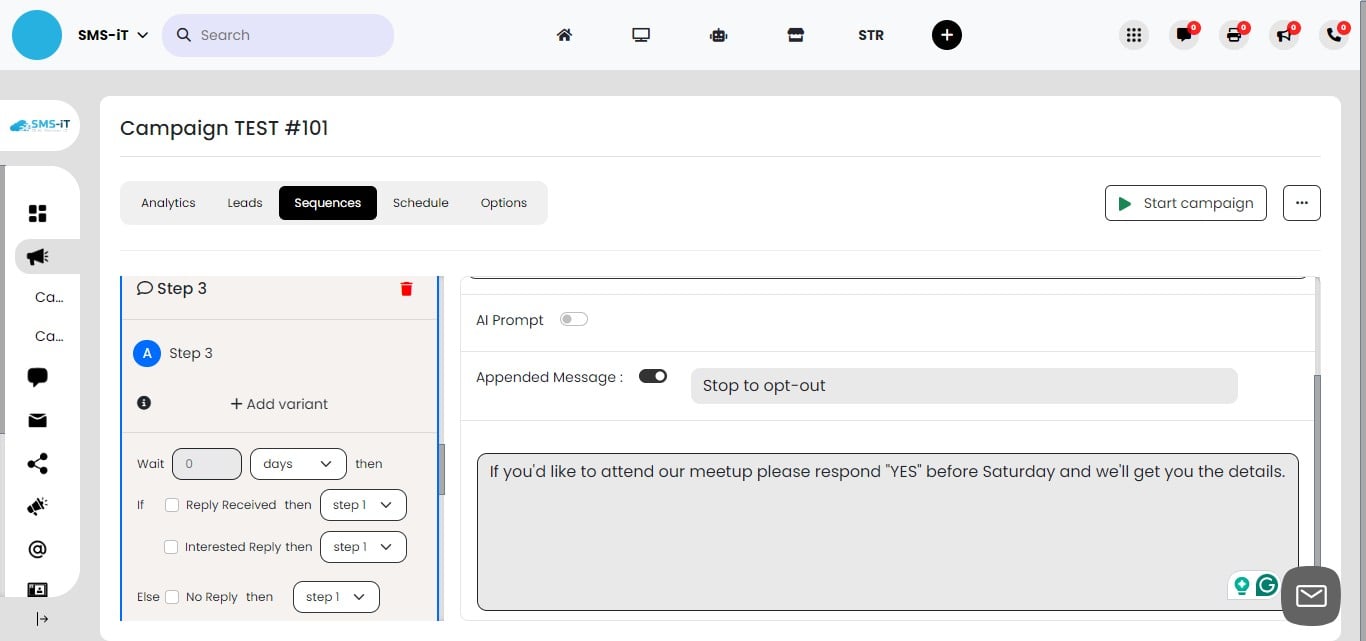This screenshot has width=1366, height=641.
Task: Click the apps grid icon near notifications
Action: tap(1134, 34)
